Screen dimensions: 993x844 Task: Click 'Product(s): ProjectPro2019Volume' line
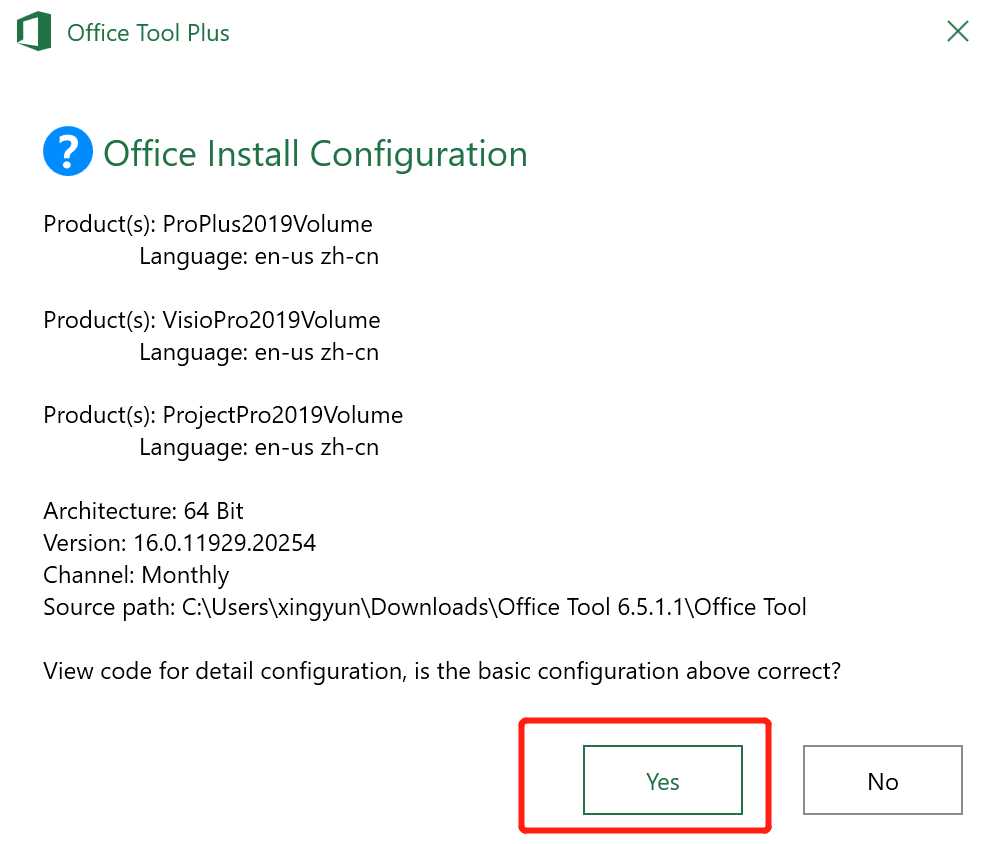[x=223, y=415]
